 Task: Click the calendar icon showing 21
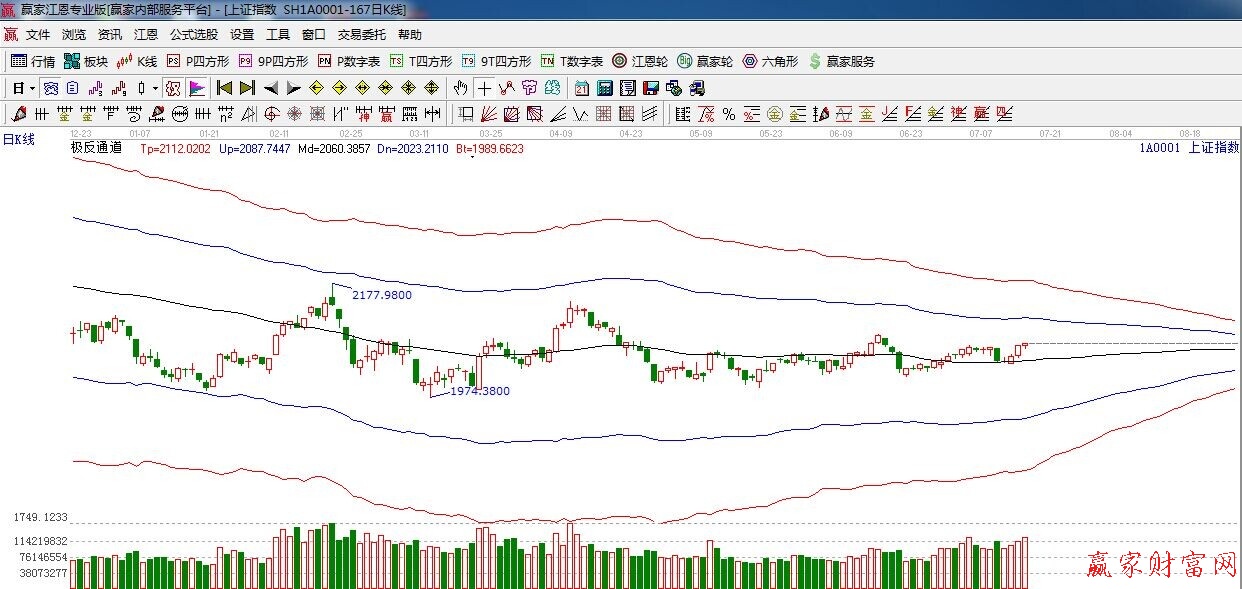coord(581,88)
